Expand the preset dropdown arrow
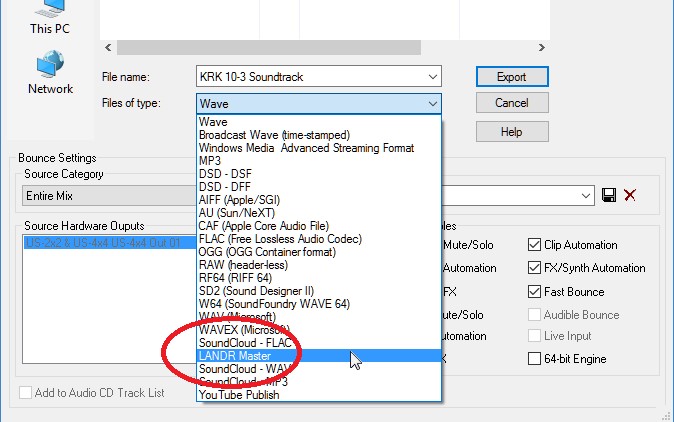This screenshot has height=422, width=674. point(585,196)
